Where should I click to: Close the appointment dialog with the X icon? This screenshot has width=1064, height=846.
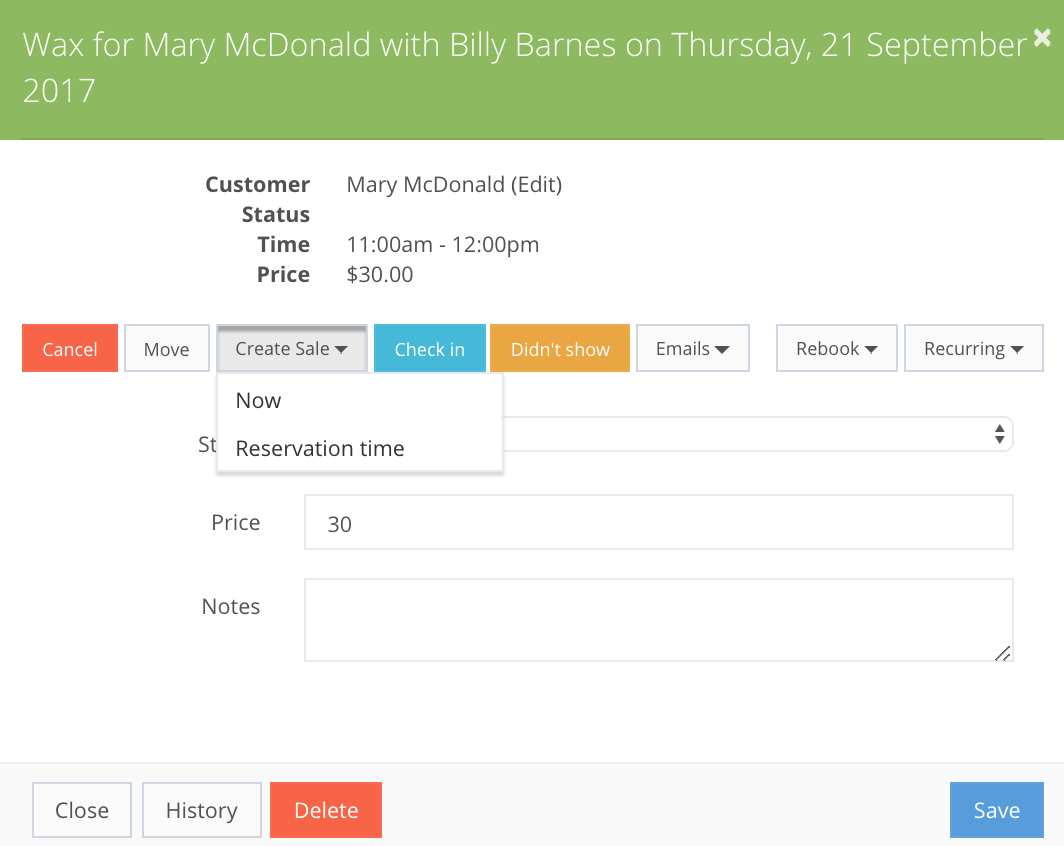coord(1042,38)
